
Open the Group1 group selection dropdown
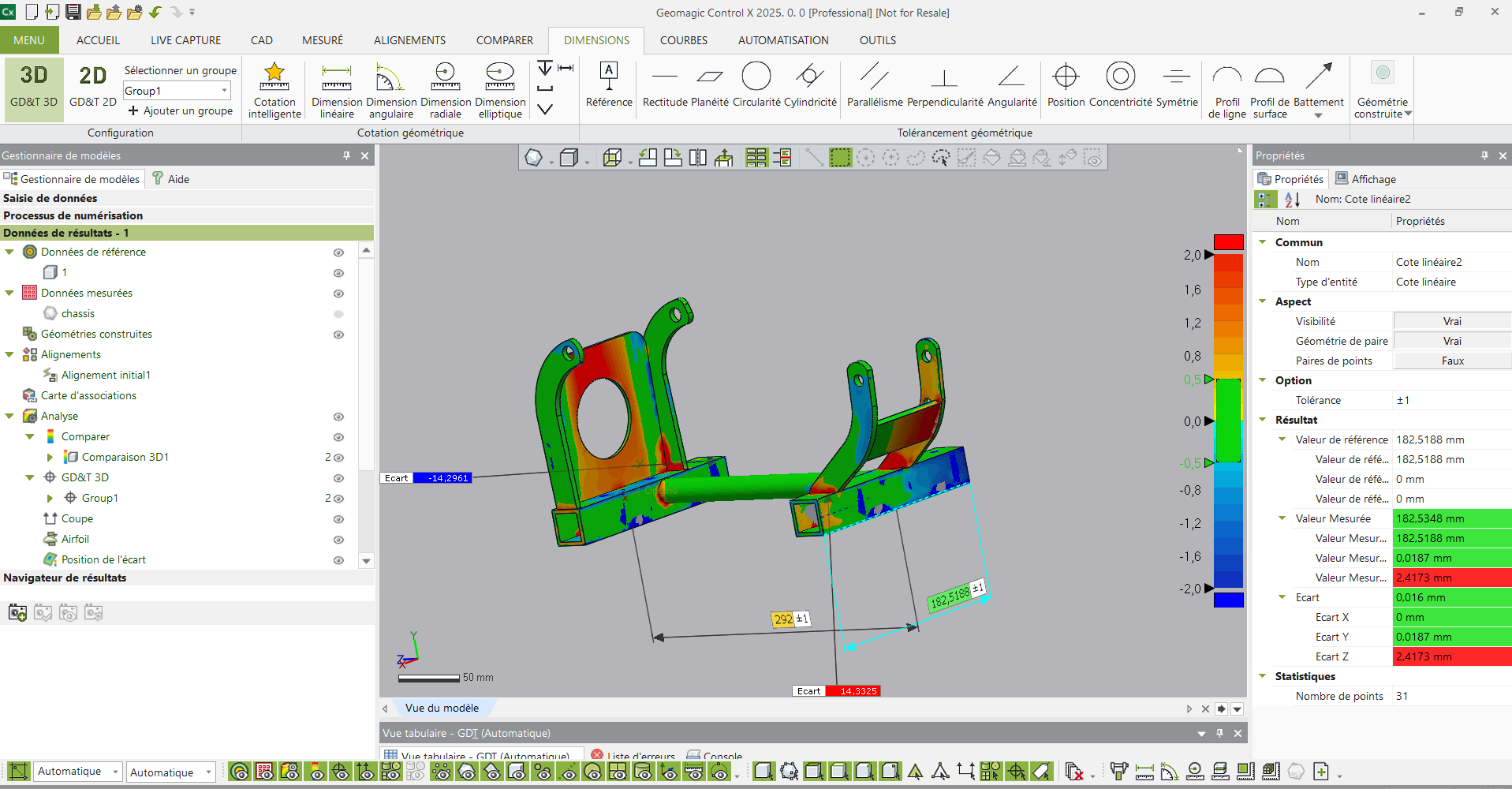[x=224, y=91]
